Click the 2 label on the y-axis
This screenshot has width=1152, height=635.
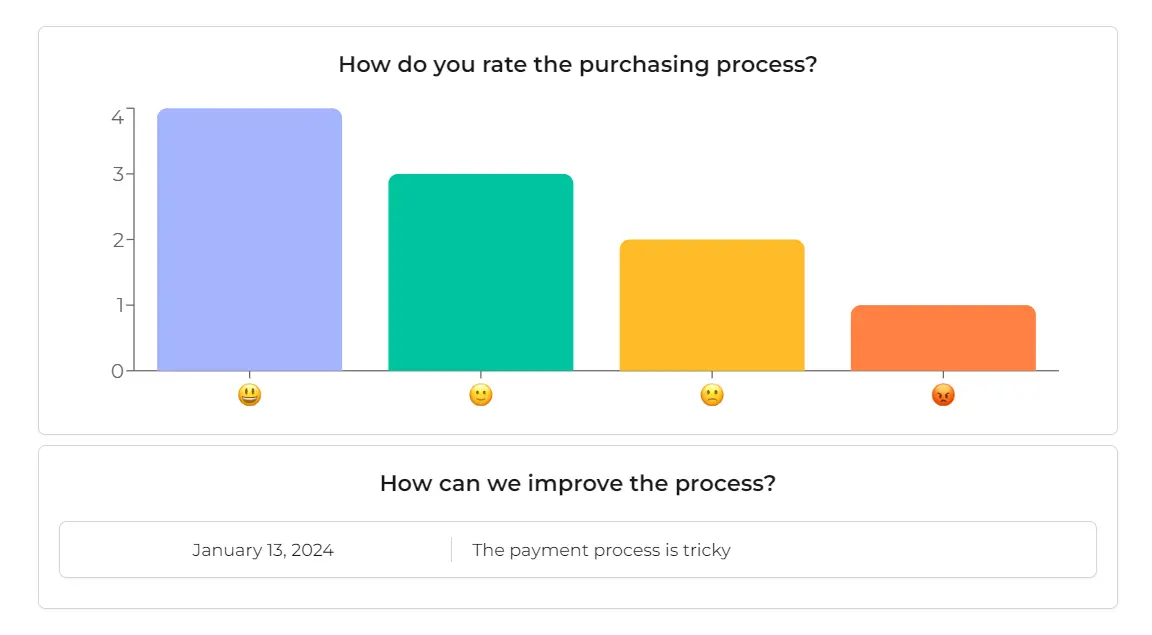point(118,240)
